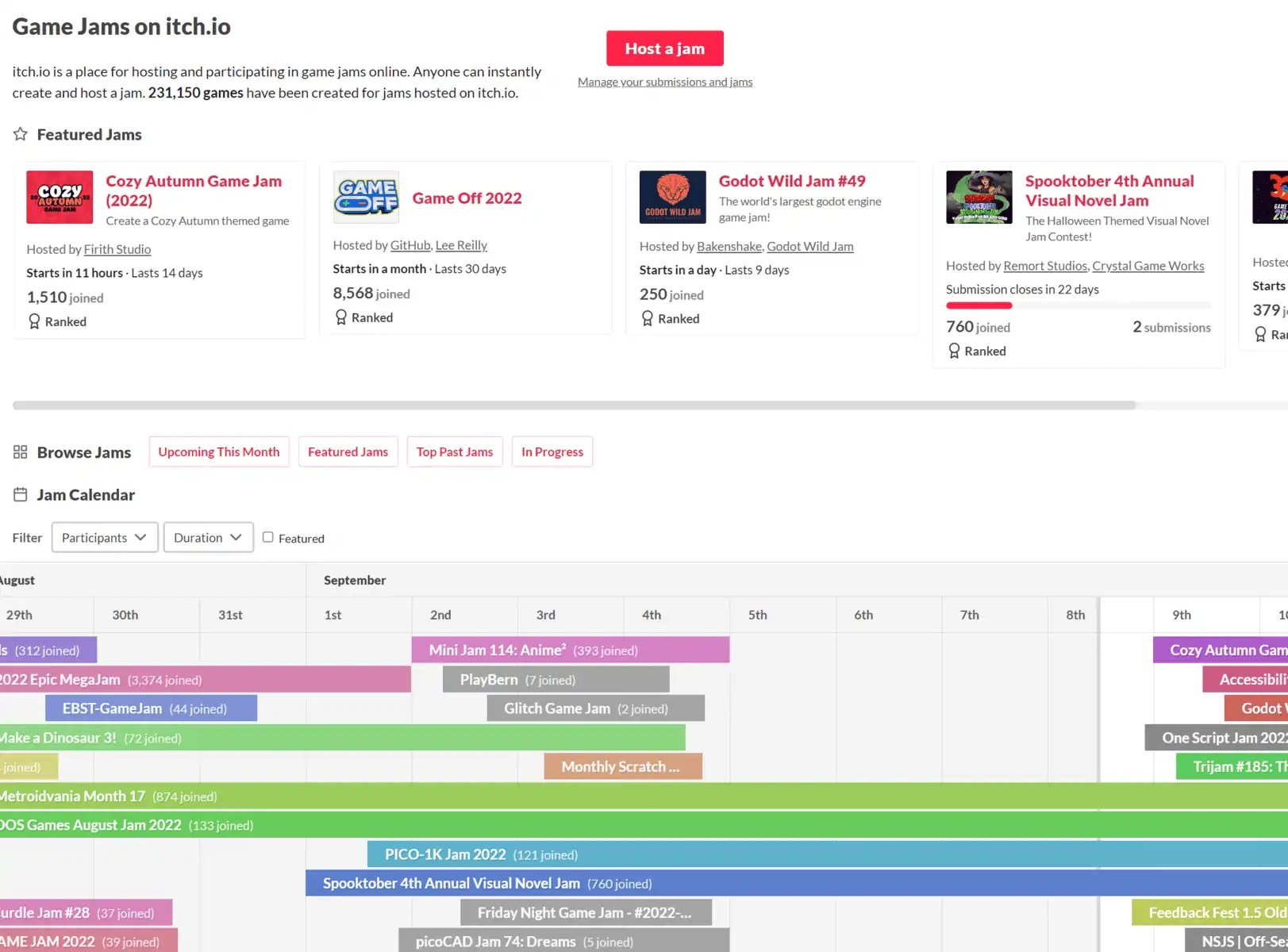Open PICO-1K Jam 2022 calendar bar
Viewport: 1288px width, 952px height.
[828, 854]
